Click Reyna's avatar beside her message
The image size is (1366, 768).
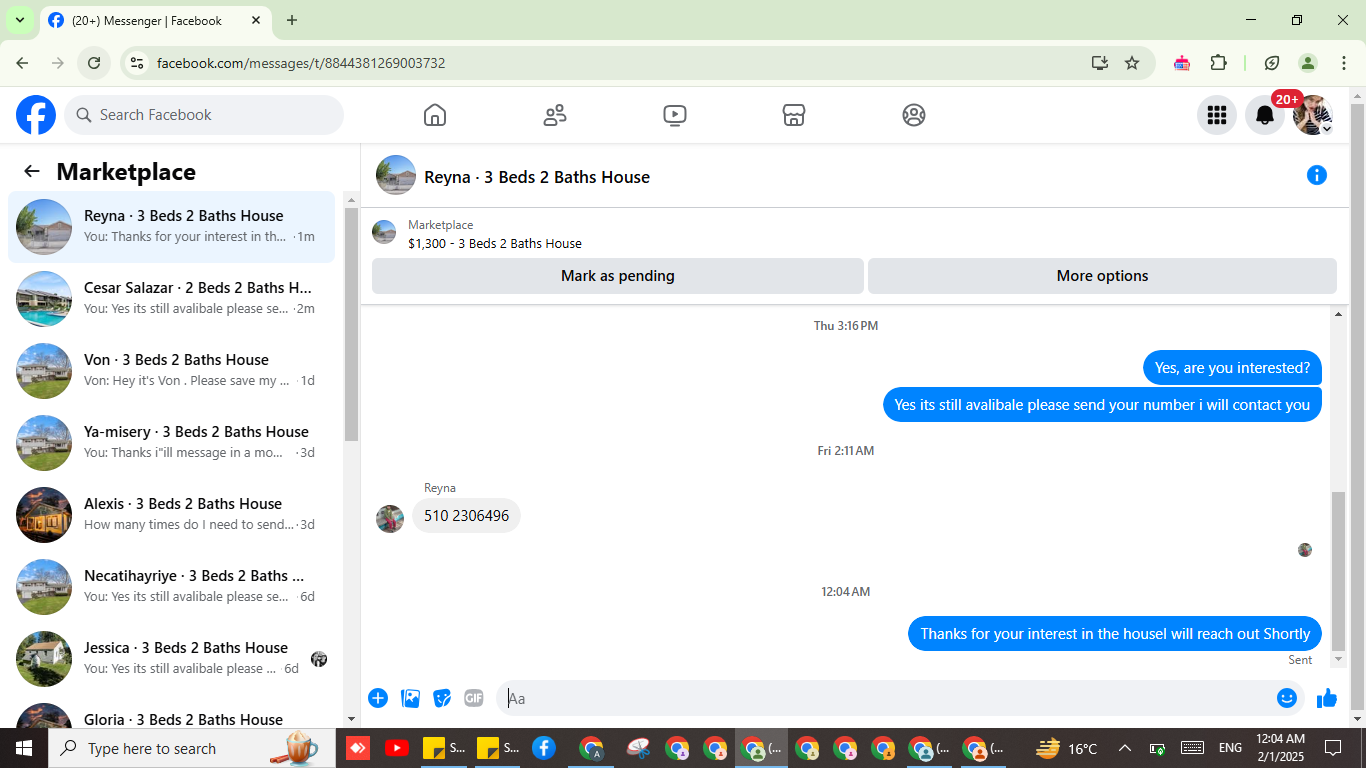(390, 519)
